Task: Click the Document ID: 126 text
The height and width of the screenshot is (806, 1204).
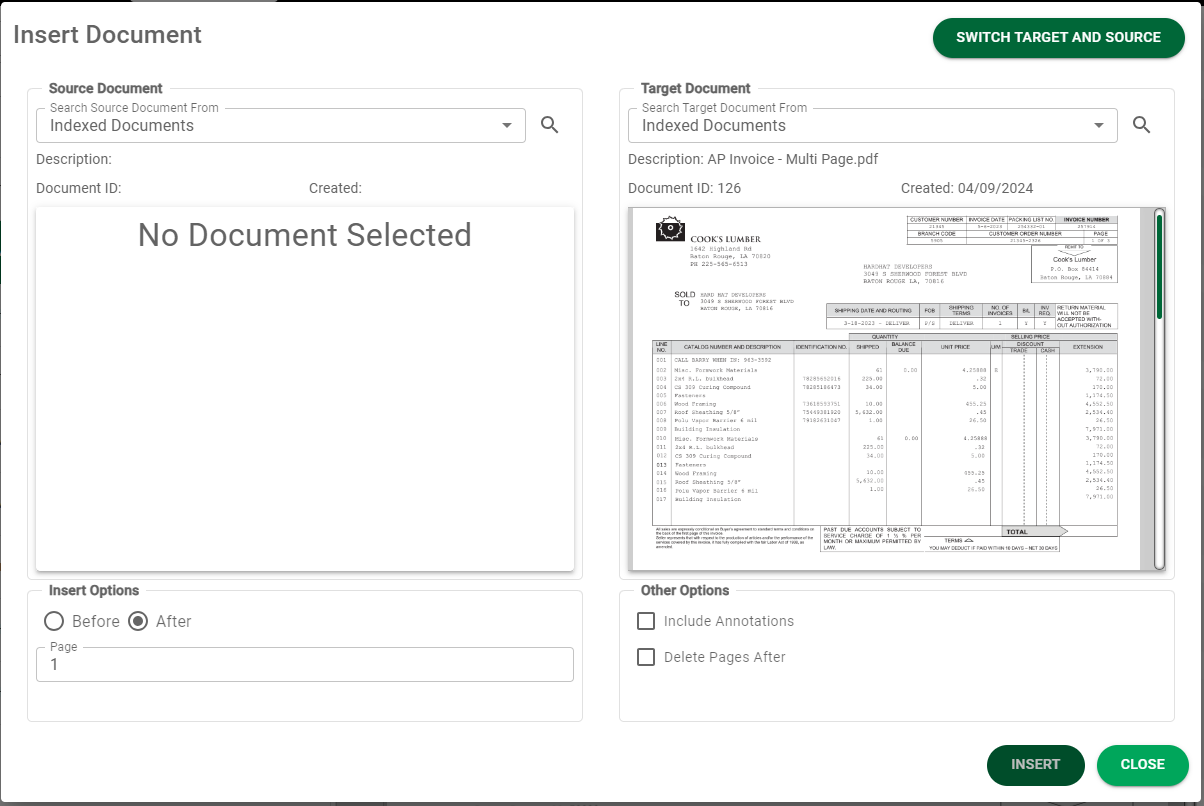Action: coord(685,188)
